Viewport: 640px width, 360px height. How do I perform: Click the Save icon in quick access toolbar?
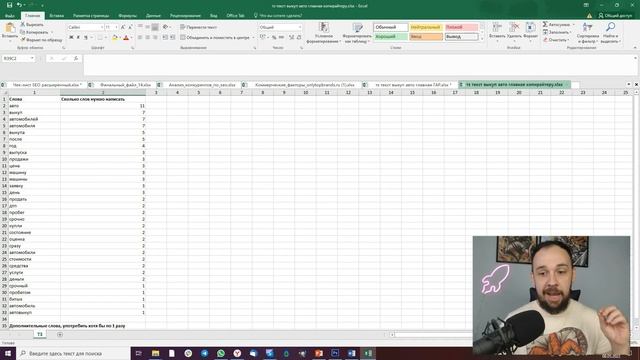click(x=9, y=5)
